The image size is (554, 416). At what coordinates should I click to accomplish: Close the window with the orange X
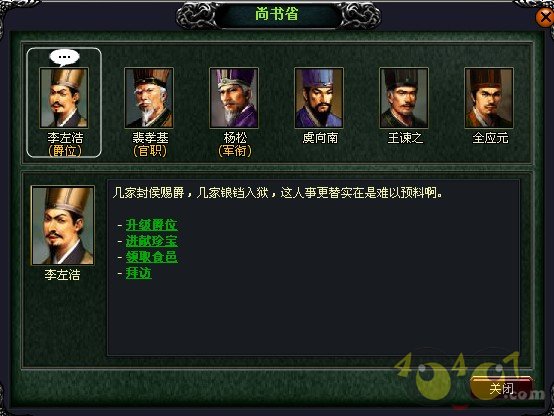tap(545, 17)
